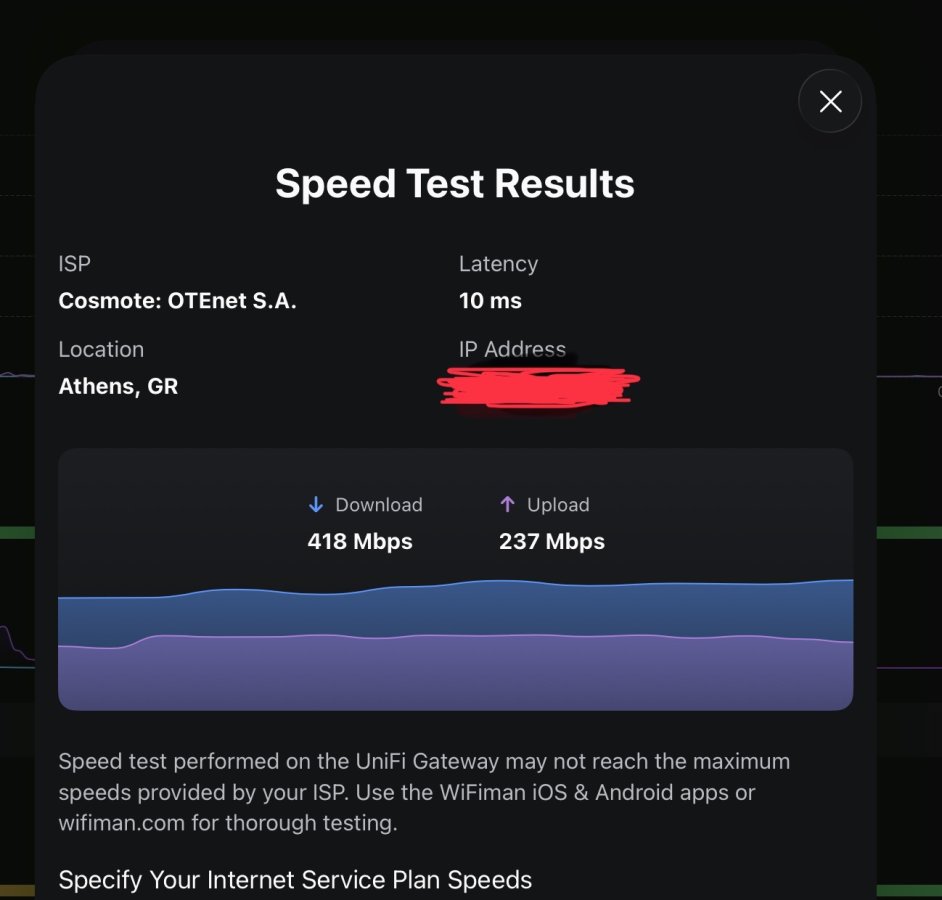Click the Upload legend label
Image resolution: width=942 pixels, height=900 pixels.
click(558, 505)
